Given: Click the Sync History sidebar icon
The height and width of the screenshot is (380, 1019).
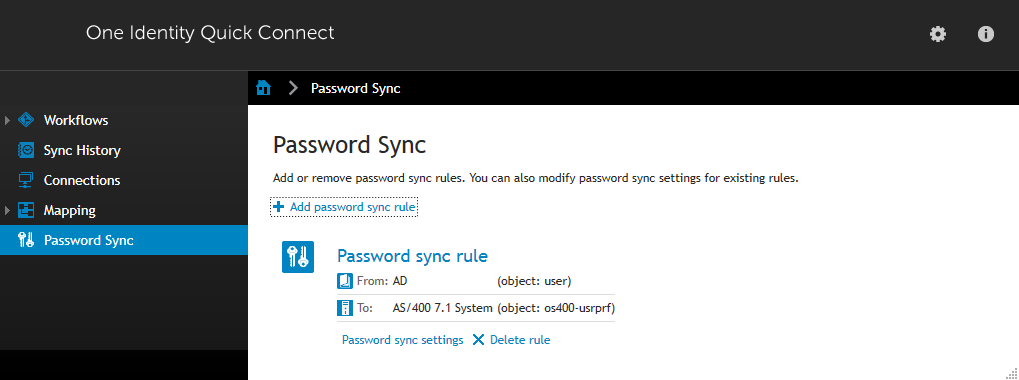Looking at the screenshot, I should [26, 150].
